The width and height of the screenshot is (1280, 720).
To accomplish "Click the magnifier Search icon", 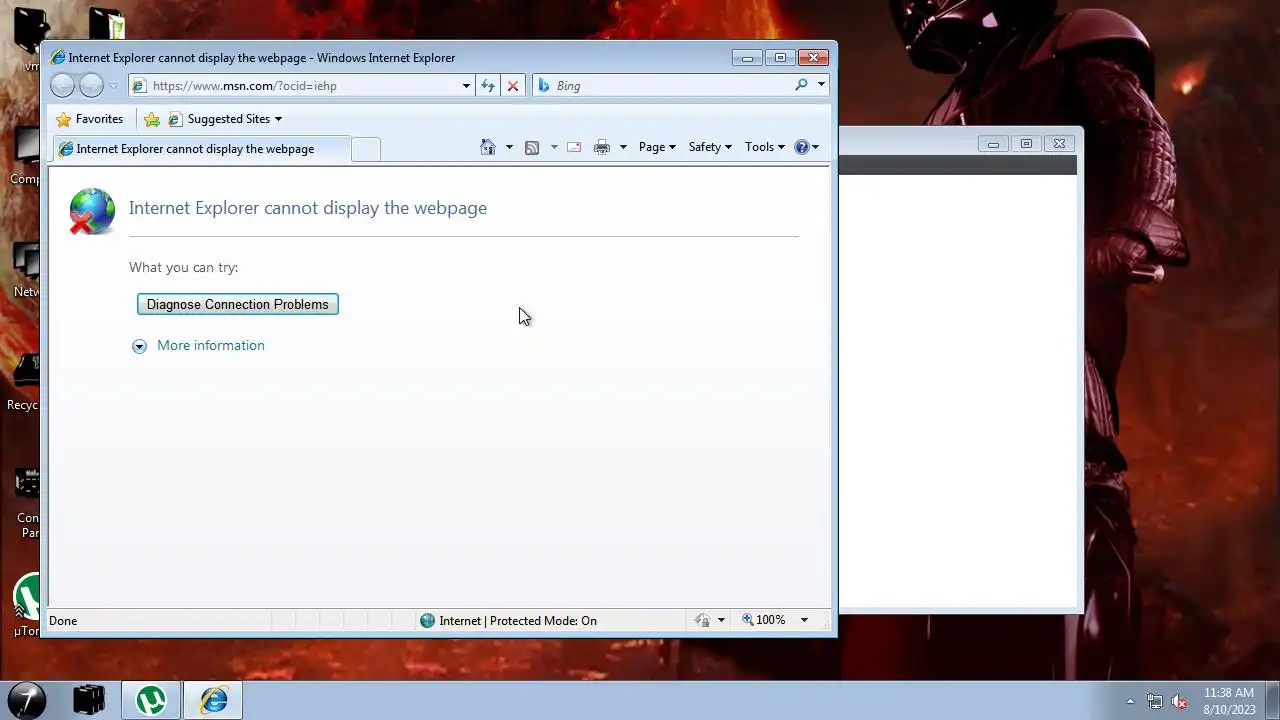I will [801, 86].
